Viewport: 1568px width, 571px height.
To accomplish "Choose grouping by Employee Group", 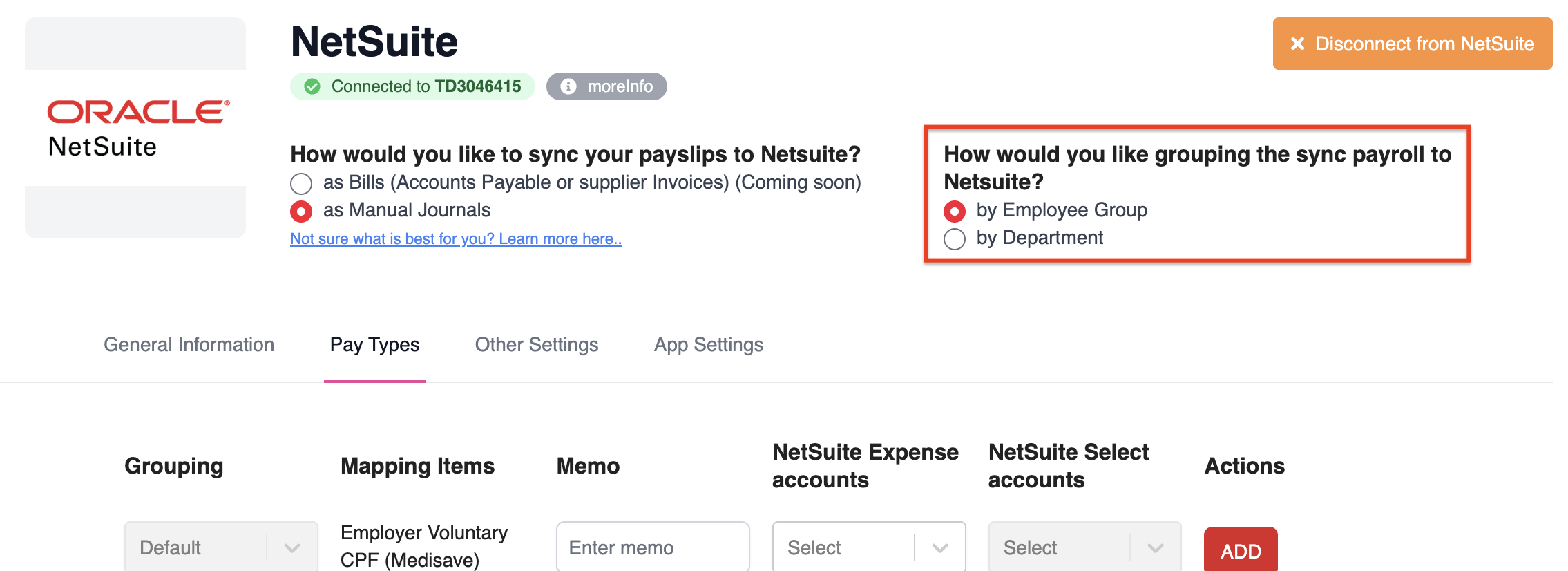I will [955, 211].
